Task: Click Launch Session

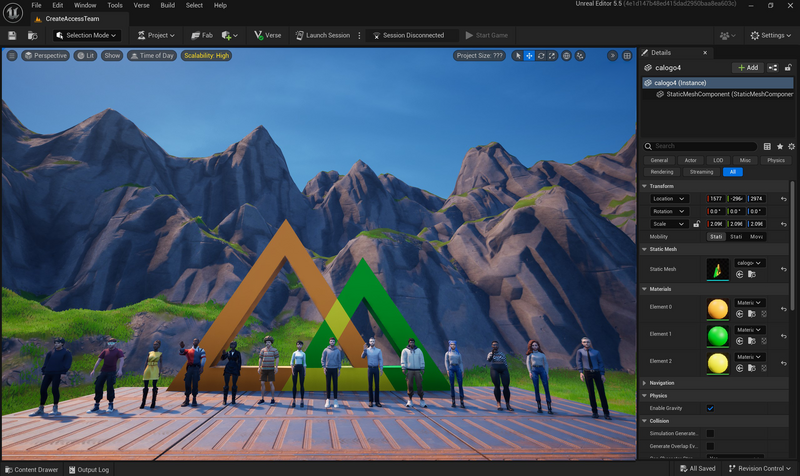Action: tap(323, 35)
